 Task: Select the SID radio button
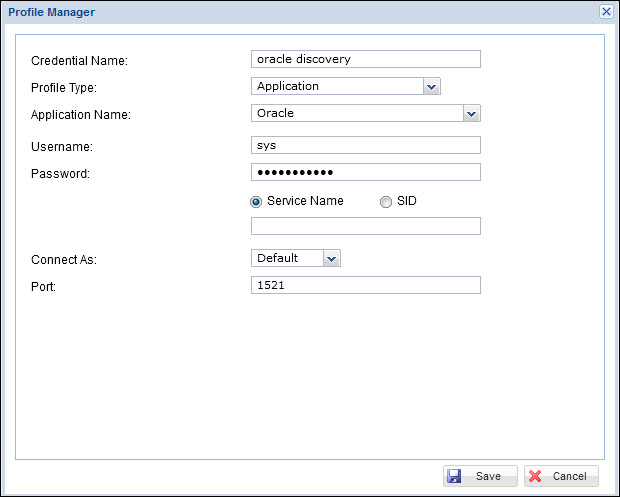[386, 201]
